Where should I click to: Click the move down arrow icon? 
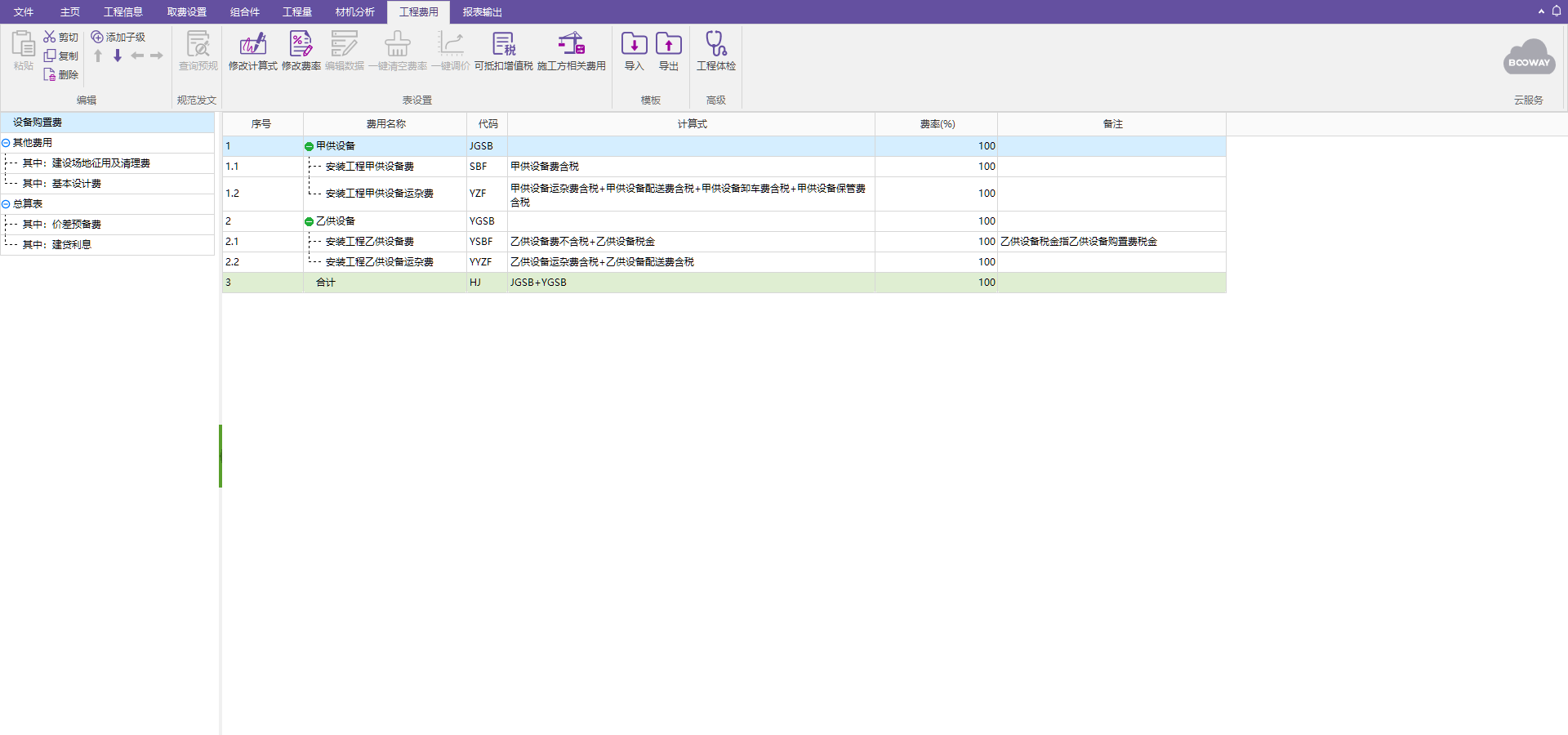point(118,56)
